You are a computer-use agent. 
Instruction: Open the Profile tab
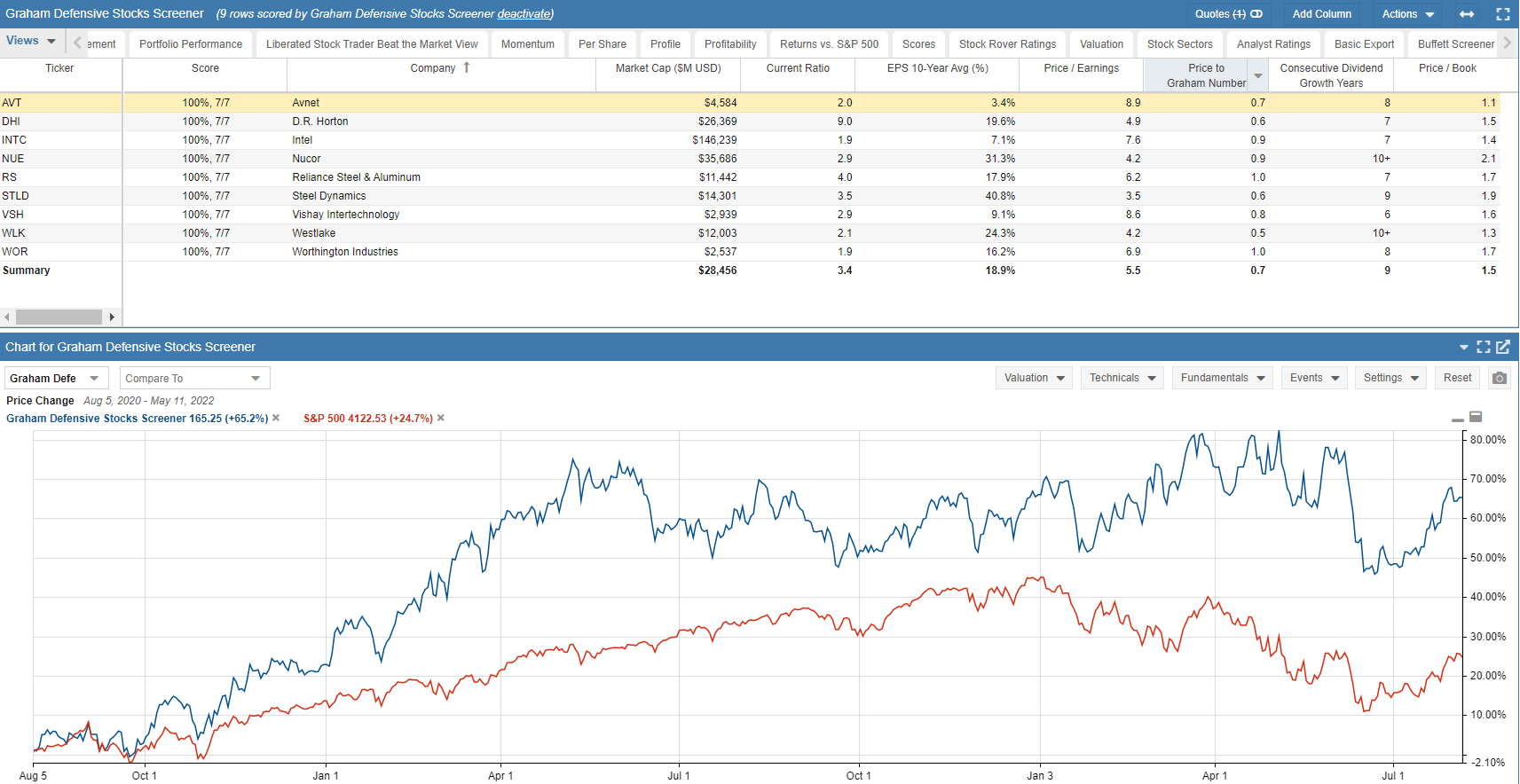click(x=665, y=44)
